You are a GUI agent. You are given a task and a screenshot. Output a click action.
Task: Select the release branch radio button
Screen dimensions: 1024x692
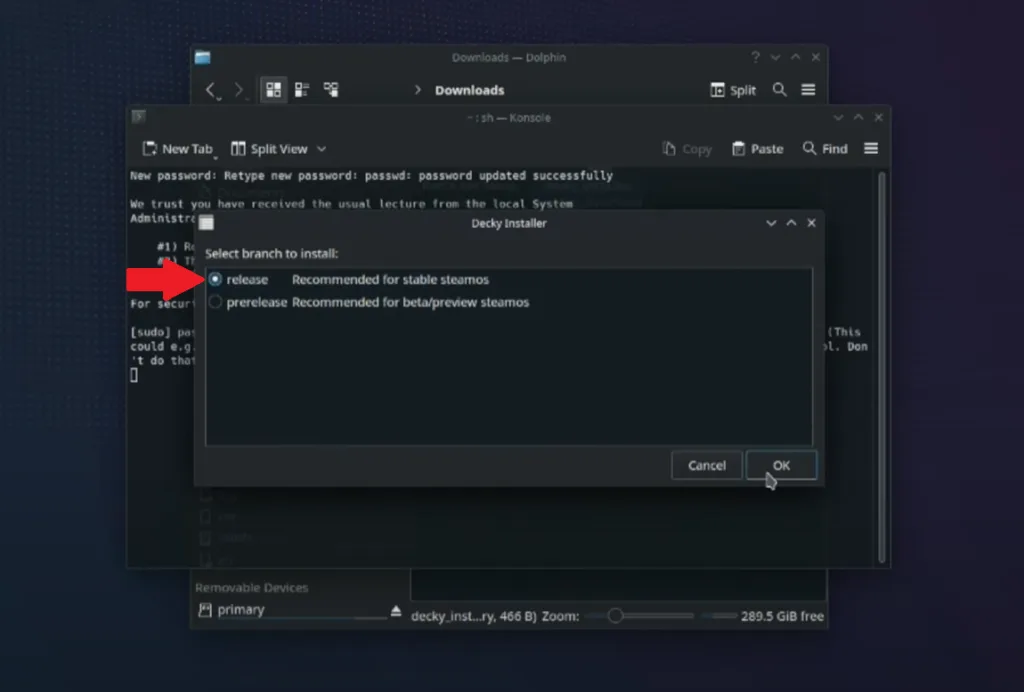point(216,279)
